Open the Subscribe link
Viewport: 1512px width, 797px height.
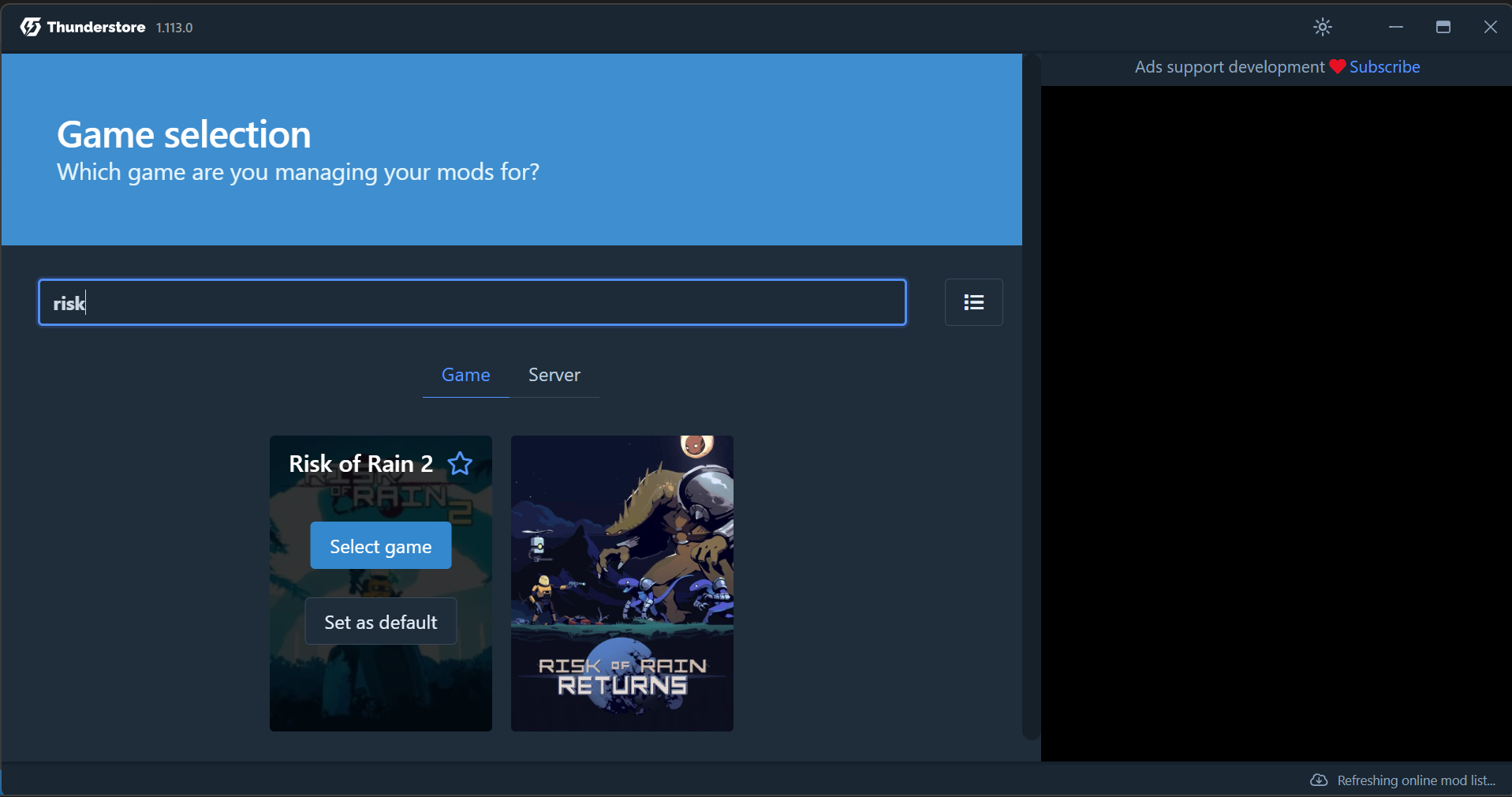[x=1384, y=67]
